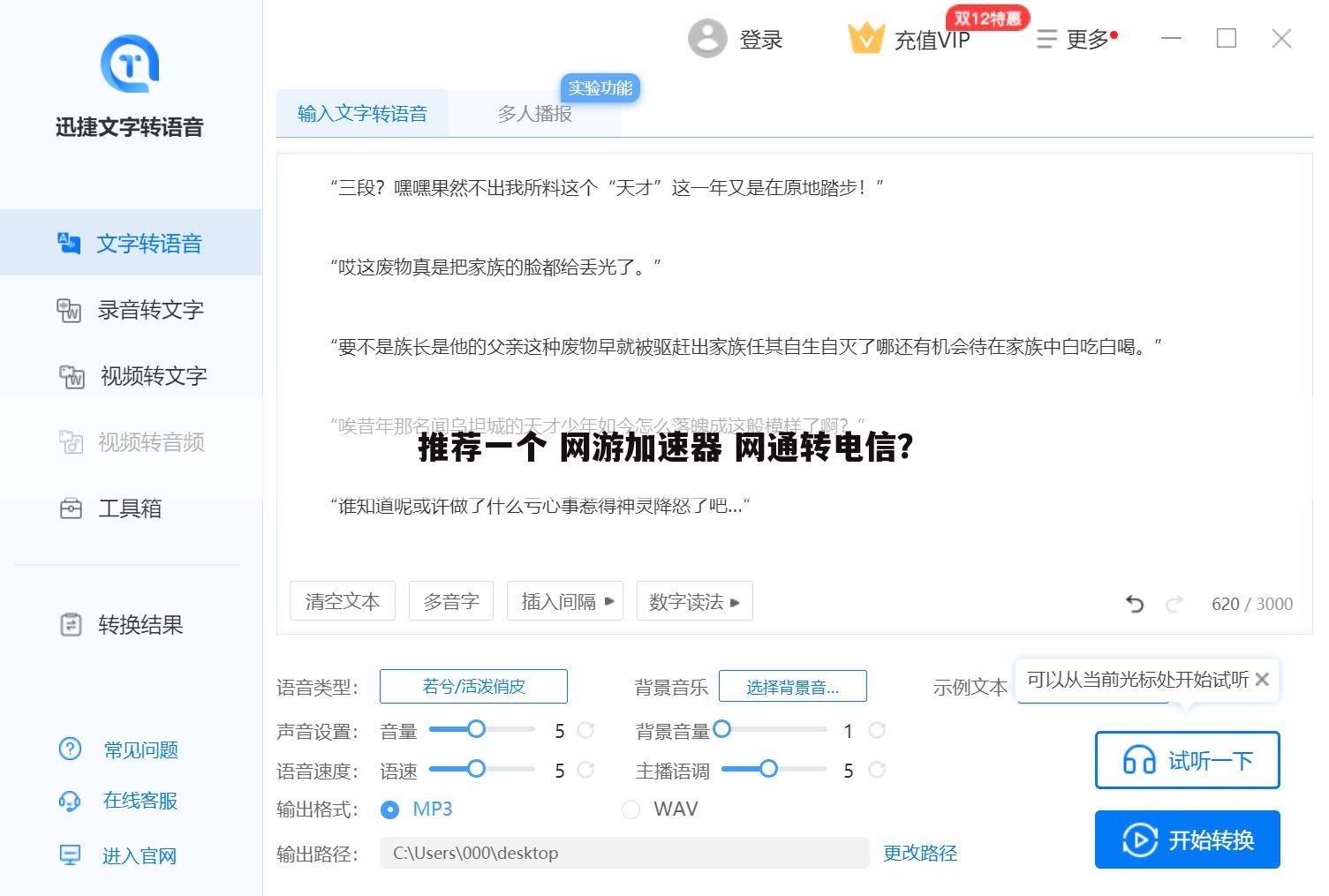Screen dimensions: 1329x896
Task: Click the 实验功能 badge
Action: (600, 88)
